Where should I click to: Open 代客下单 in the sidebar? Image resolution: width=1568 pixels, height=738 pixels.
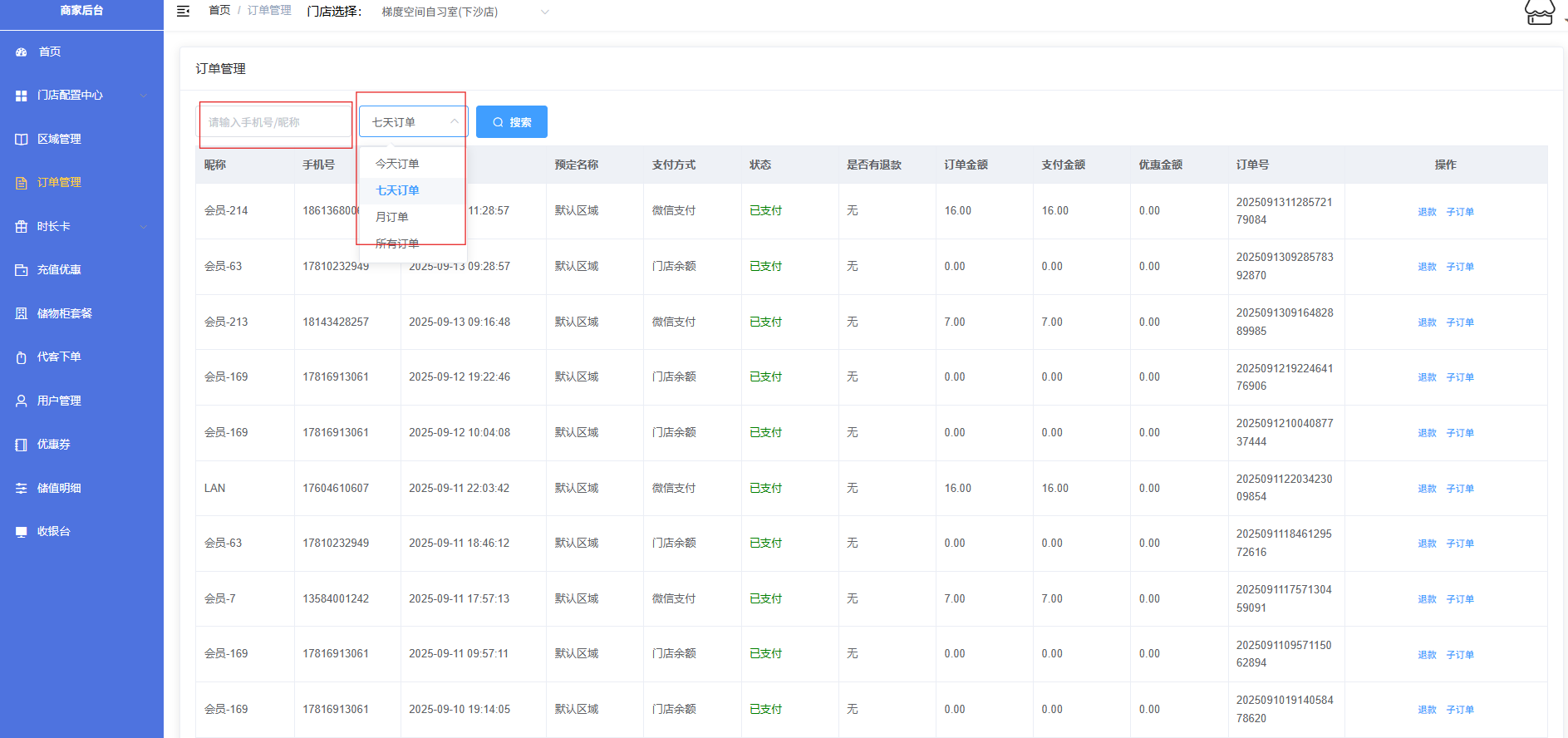(x=59, y=357)
